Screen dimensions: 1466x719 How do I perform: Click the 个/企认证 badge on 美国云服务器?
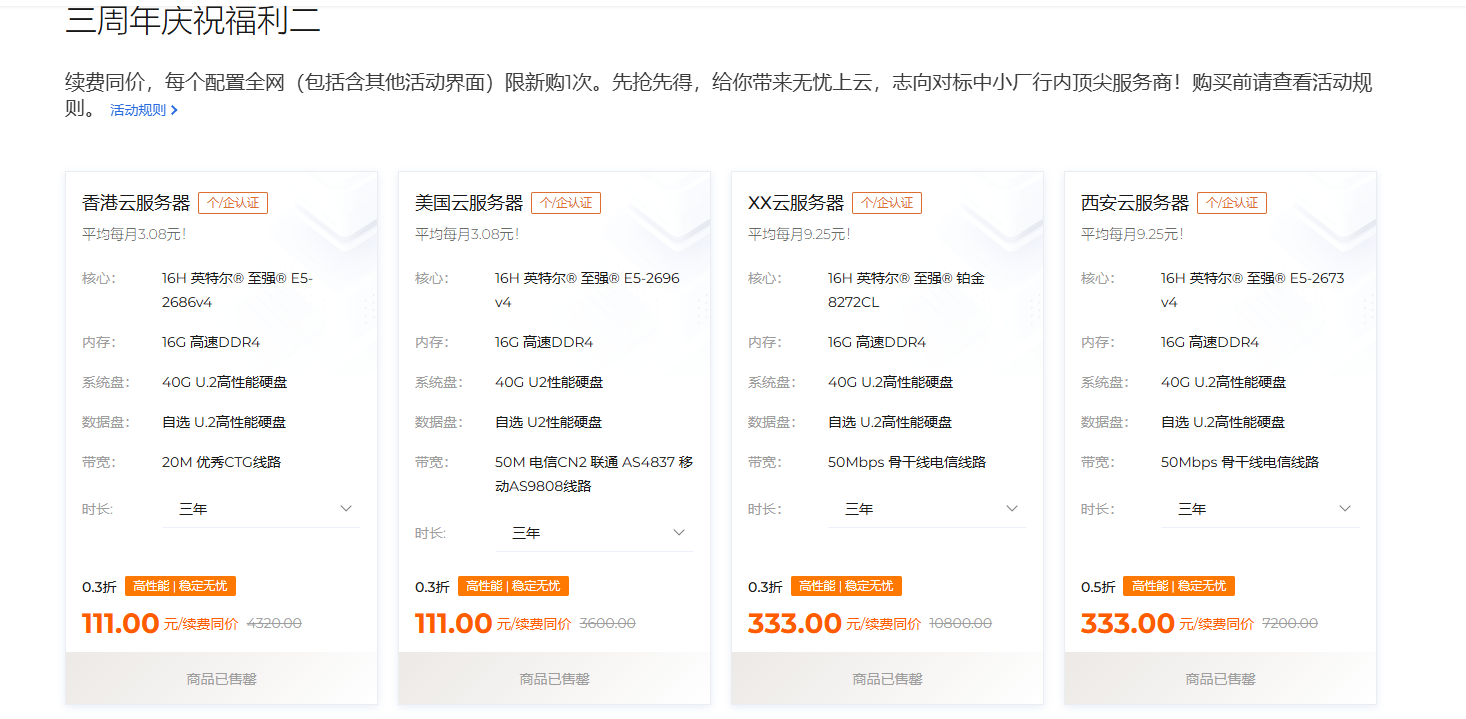(x=566, y=203)
